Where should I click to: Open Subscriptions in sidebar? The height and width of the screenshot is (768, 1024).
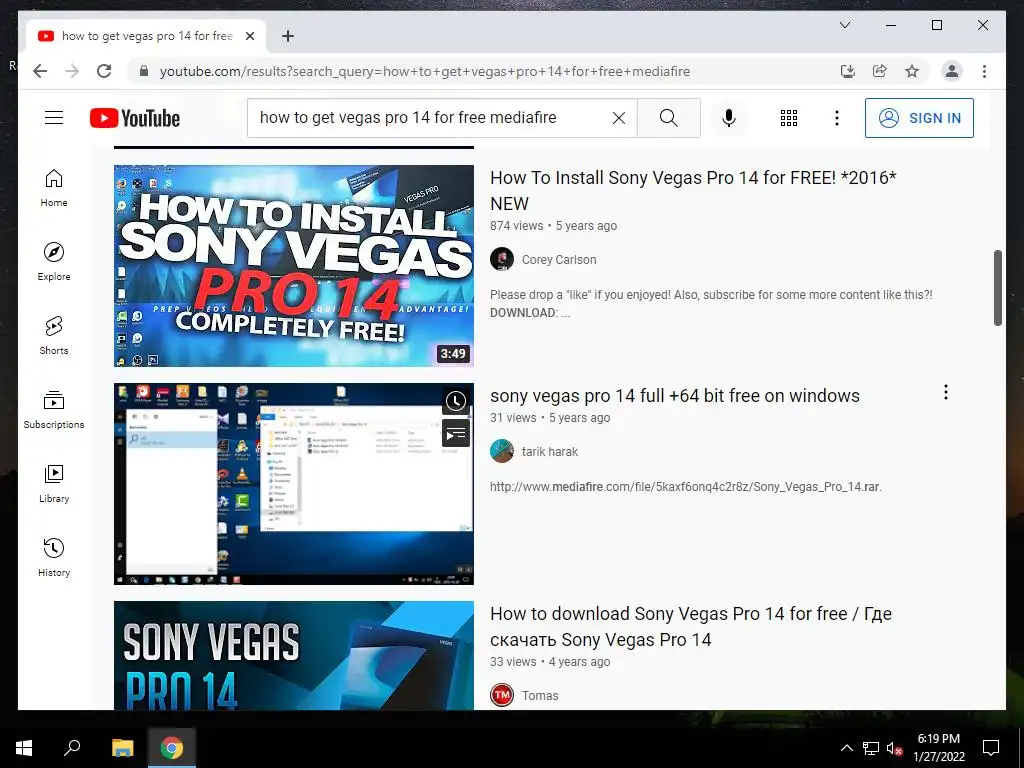[x=54, y=409]
